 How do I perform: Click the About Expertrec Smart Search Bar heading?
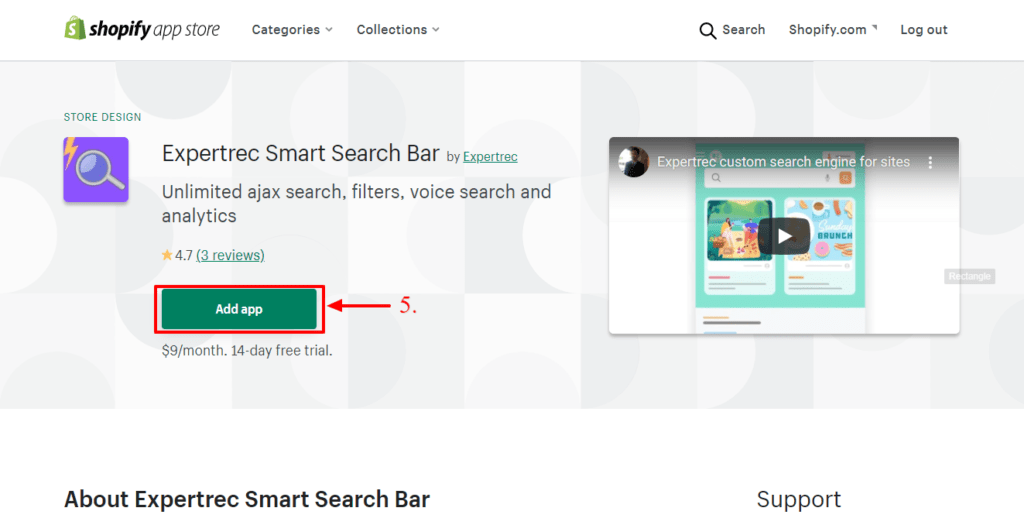[x=247, y=499]
